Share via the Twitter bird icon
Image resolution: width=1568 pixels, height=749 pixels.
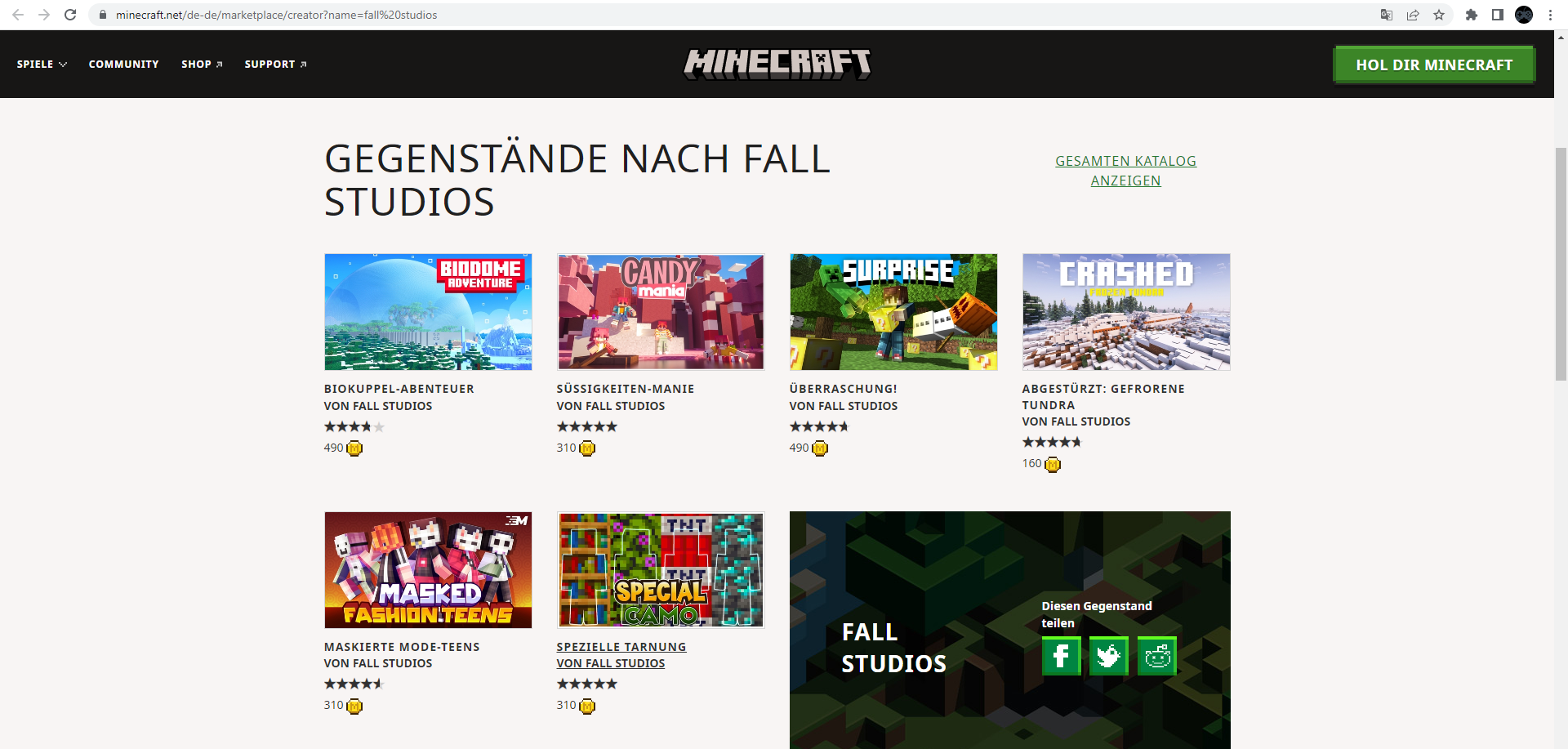(x=1108, y=656)
